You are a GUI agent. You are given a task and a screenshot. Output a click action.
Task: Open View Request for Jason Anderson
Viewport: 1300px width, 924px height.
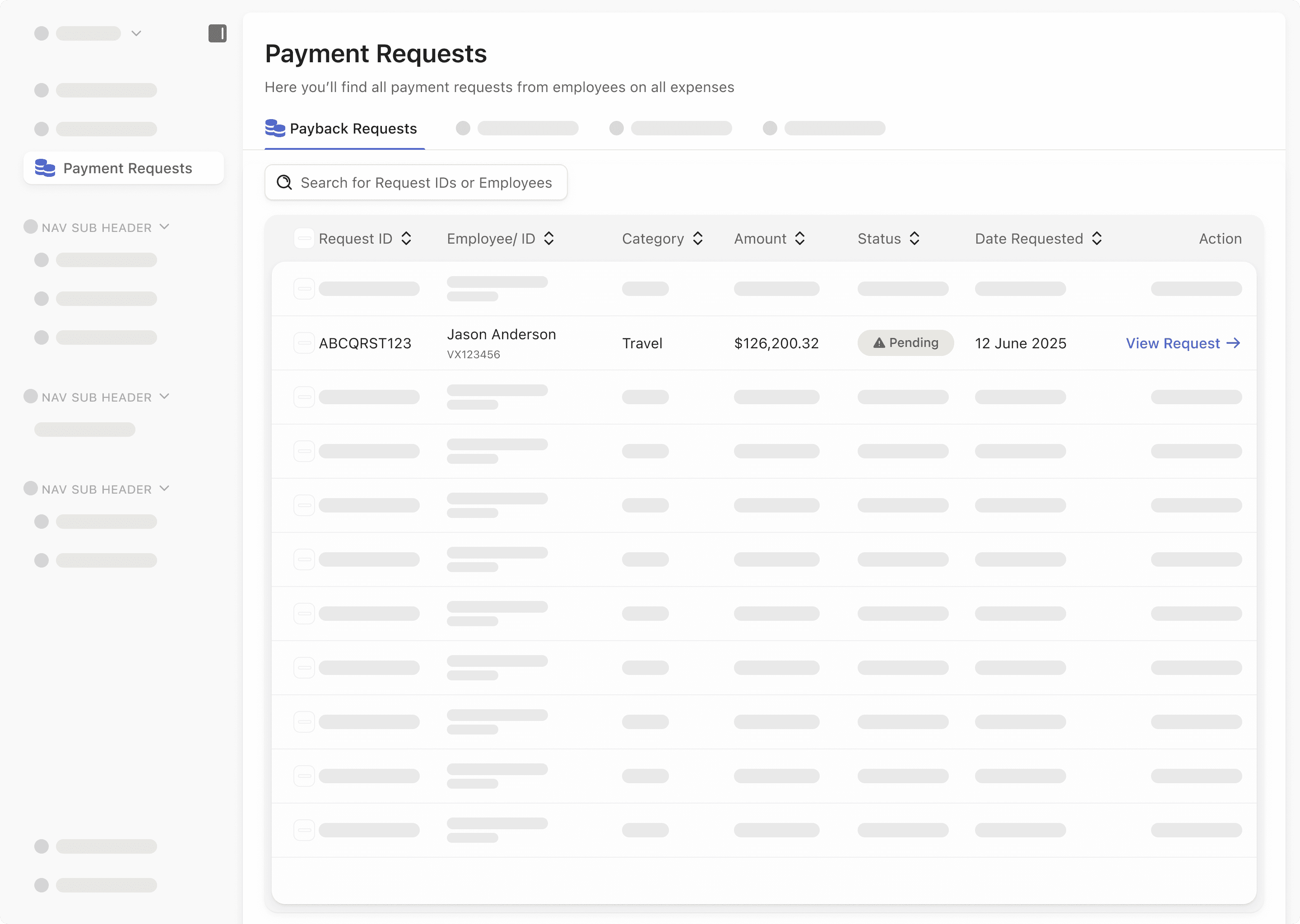[1182, 343]
